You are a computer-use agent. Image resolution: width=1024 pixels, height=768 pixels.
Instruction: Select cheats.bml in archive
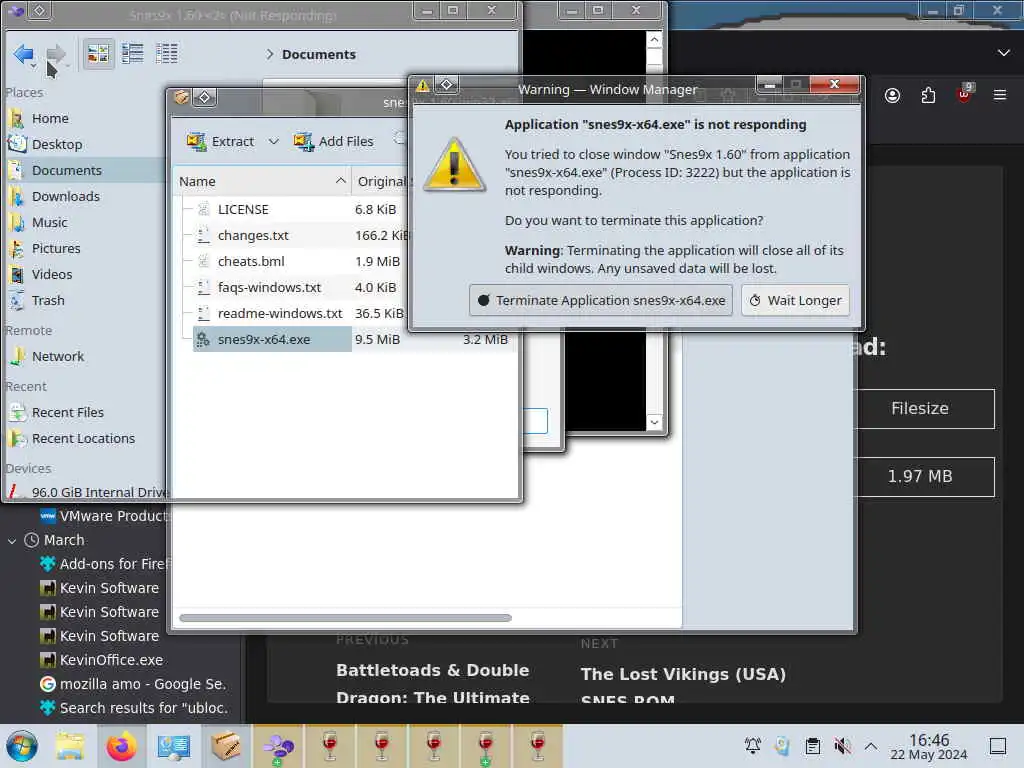coord(251,262)
